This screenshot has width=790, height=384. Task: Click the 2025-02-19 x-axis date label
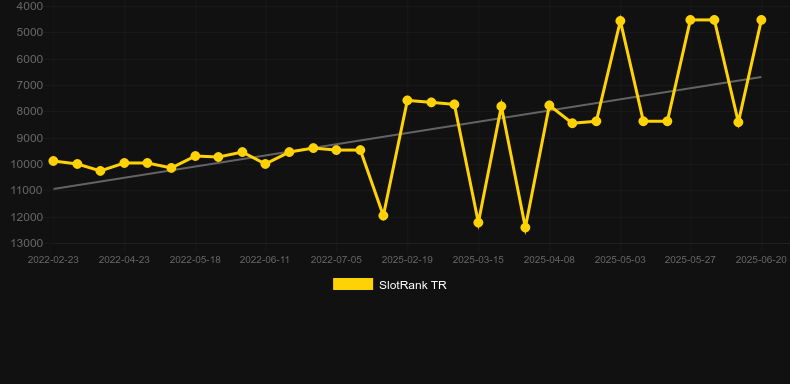(407, 260)
